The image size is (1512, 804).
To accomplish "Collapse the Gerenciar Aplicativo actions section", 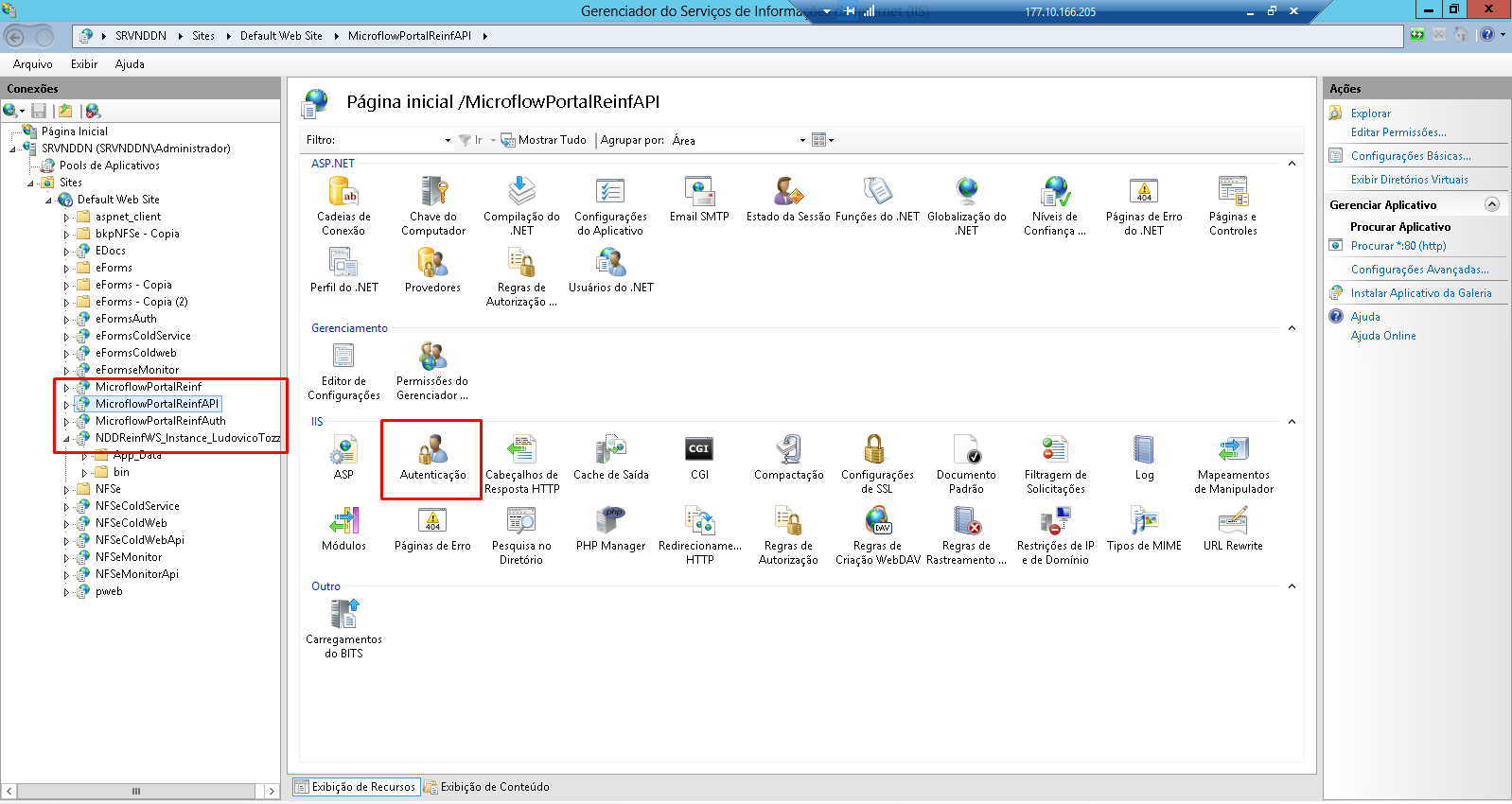I will tap(1491, 205).
